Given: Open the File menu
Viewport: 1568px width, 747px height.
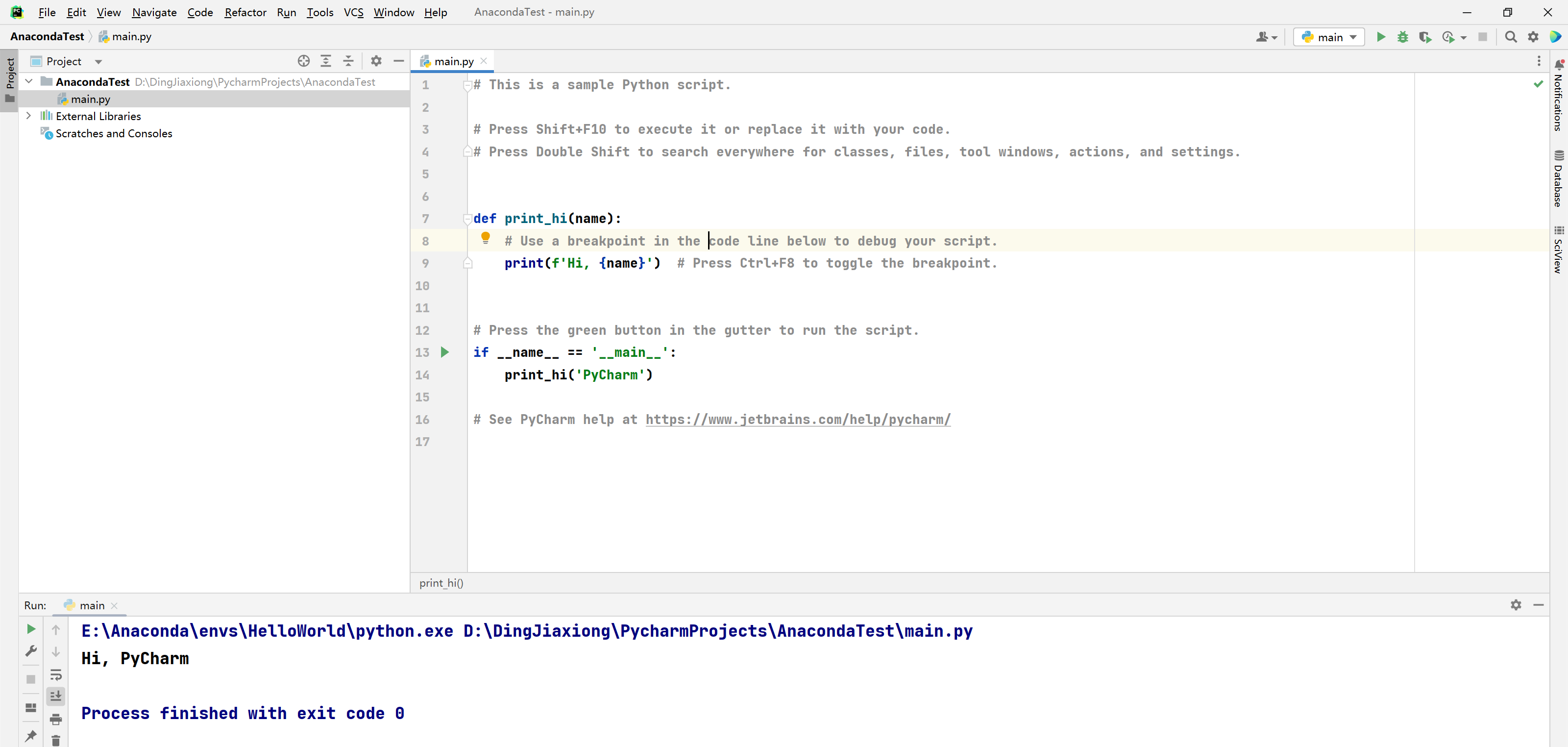Looking at the screenshot, I should [x=47, y=12].
